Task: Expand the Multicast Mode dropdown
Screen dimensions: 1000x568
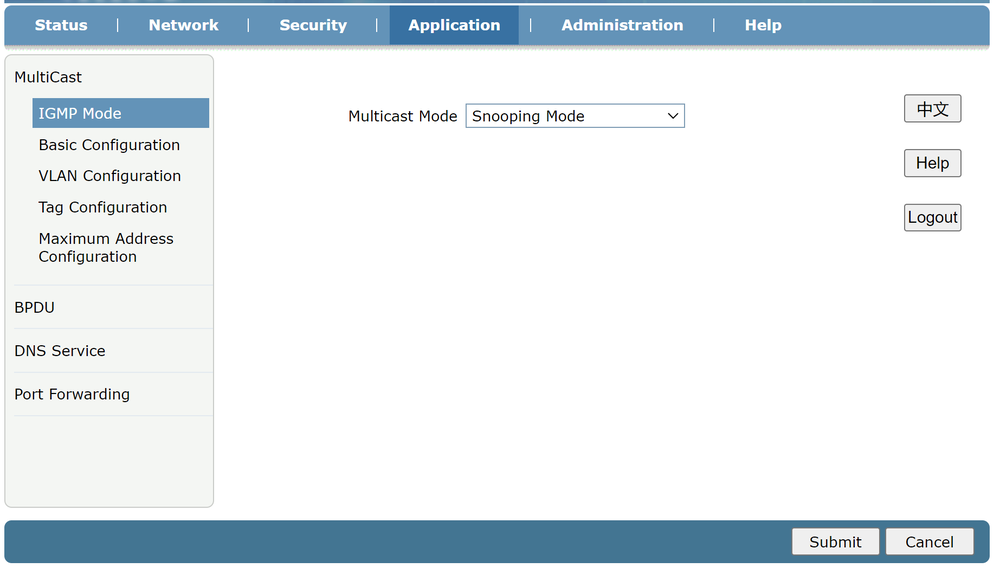Action: pyautogui.click(x=575, y=116)
